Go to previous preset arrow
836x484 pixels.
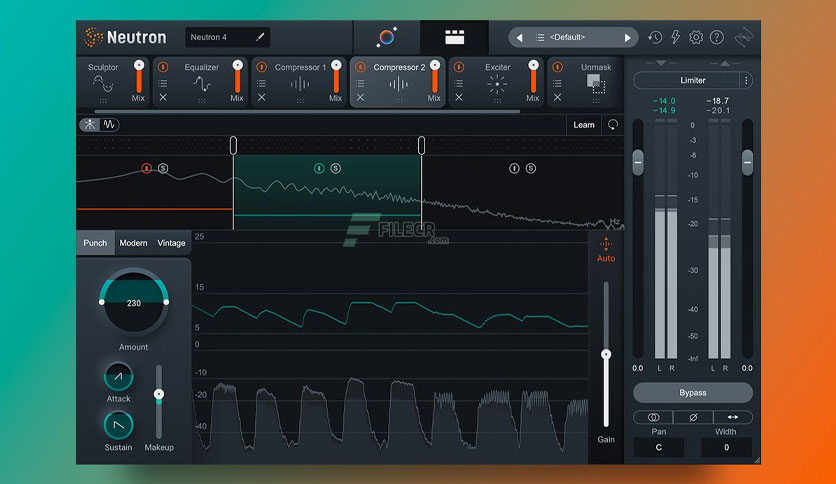point(519,37)
